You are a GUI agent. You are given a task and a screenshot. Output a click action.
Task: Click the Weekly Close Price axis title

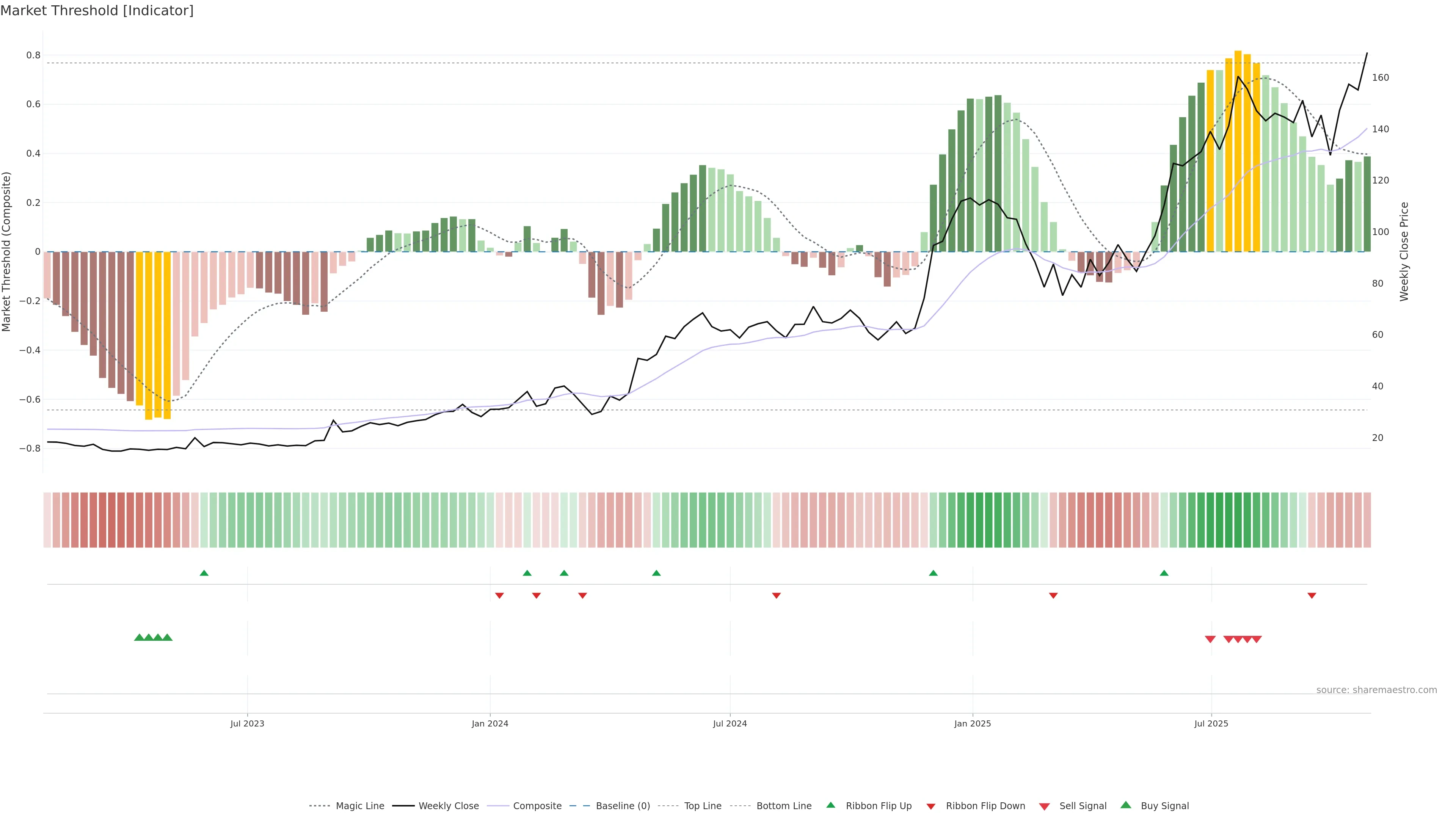tap(1404, 251)
